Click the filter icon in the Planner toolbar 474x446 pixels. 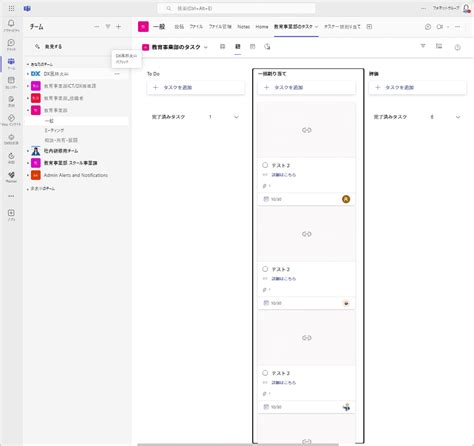tap(423, 46)
